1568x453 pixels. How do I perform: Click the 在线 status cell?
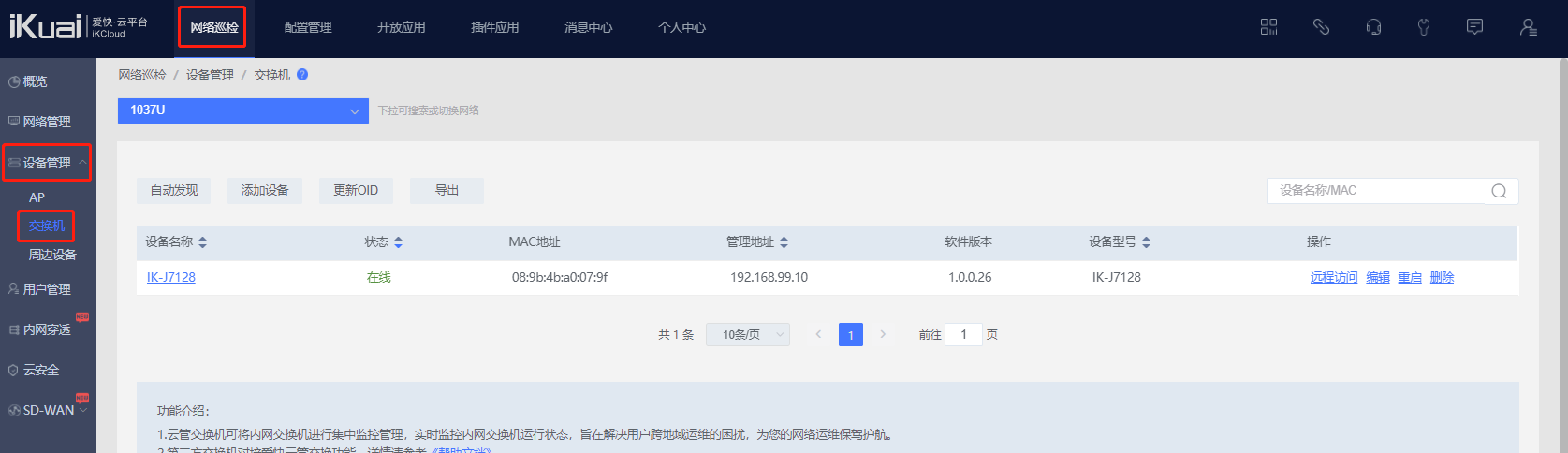pos(379,277)
